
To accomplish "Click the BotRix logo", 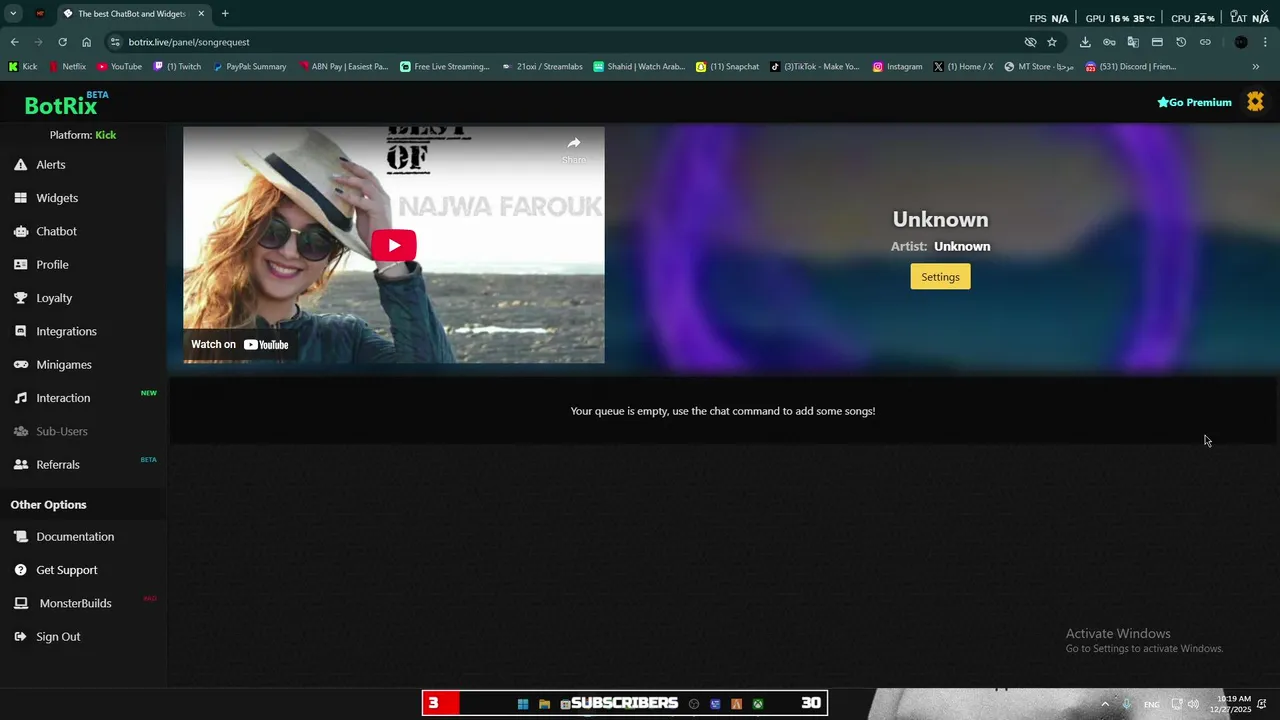I will coord(62,105).
